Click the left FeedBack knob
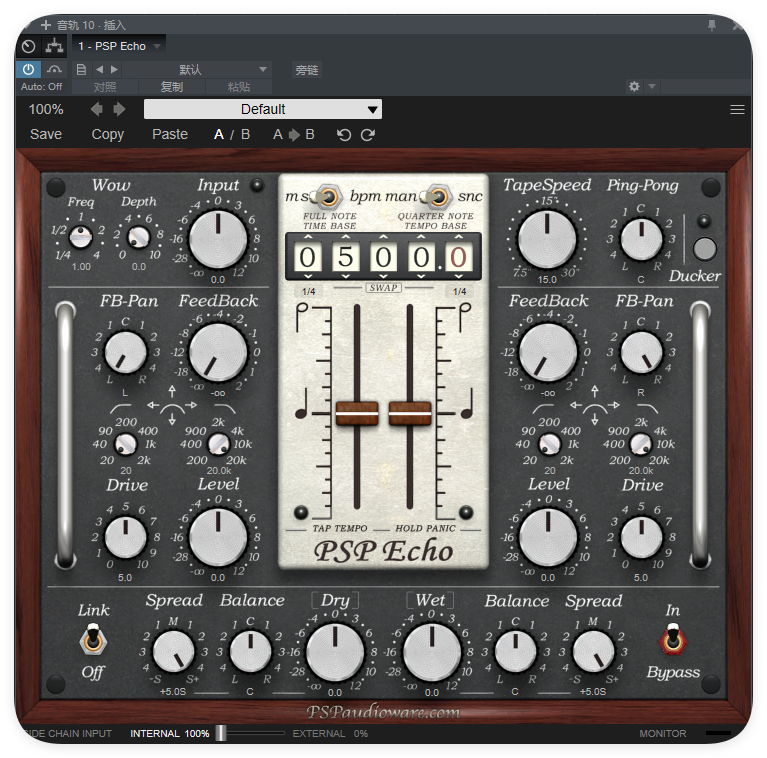Screen dimensions: 767x758 click(x=218, y=352)
